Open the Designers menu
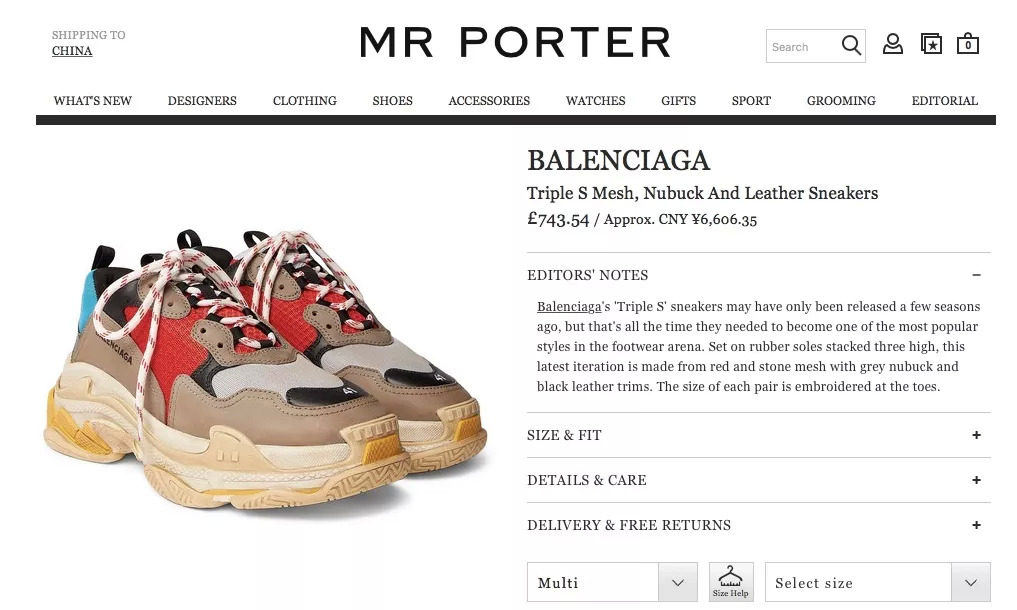The image size is (1017, 610). 202,101
